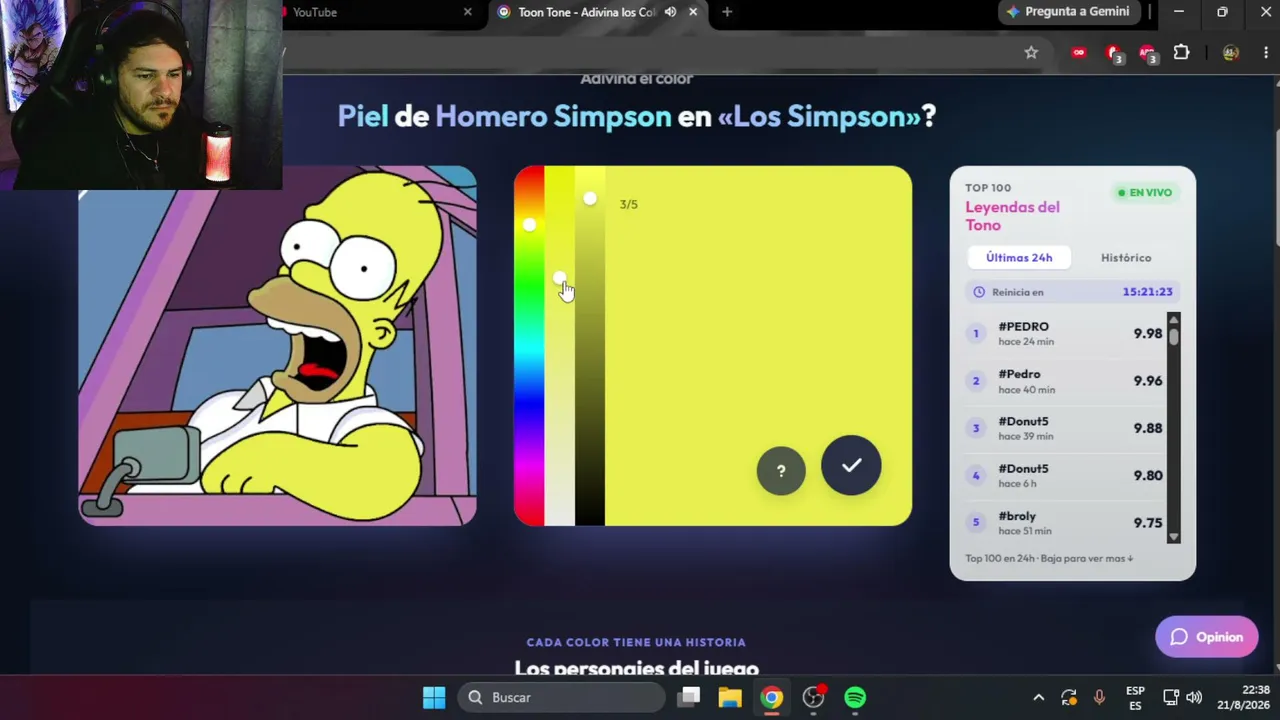
Task: Open Spotify from the taskbar
Action: coord(855,697)
